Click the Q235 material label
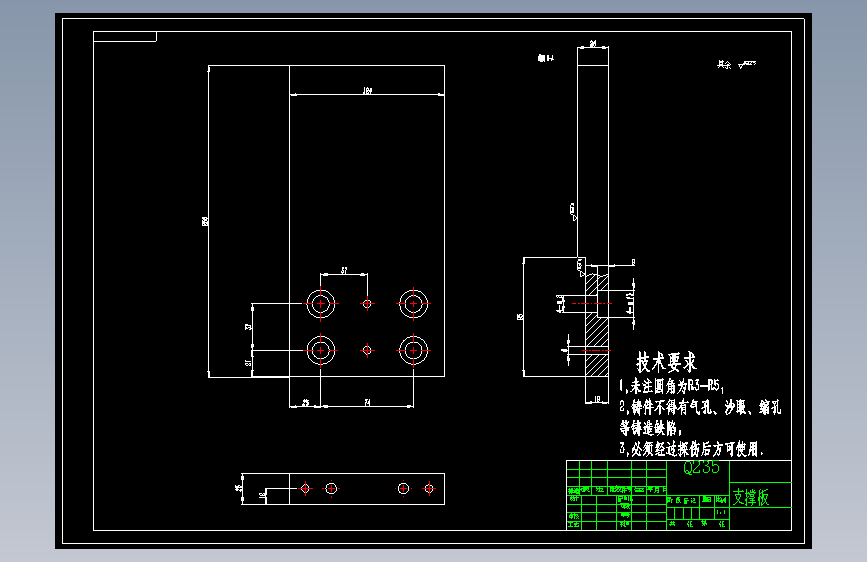This screenshot has height=562, width=867. [x=701, y=468]
